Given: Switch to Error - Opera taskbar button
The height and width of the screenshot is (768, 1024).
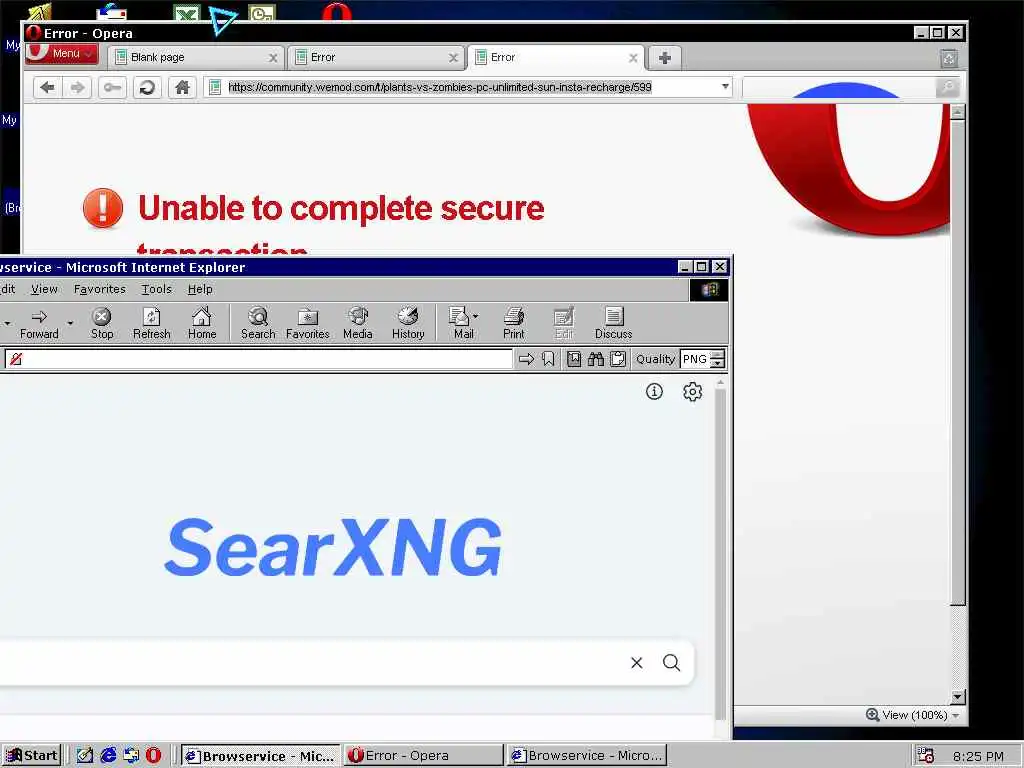Looking at the screenshot, I should click(x=423, y=756).
